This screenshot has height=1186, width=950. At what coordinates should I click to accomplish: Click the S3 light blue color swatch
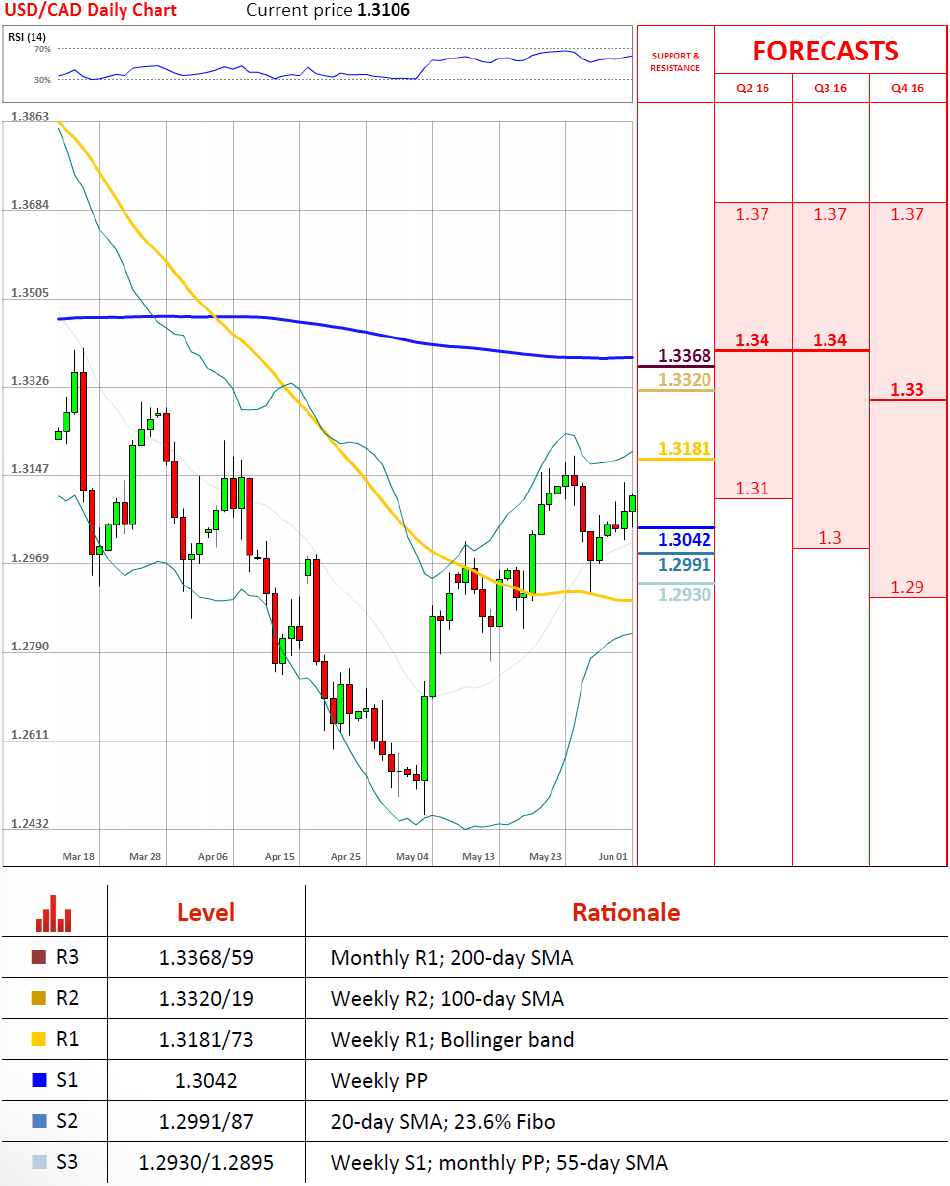tap(39, 1161)
